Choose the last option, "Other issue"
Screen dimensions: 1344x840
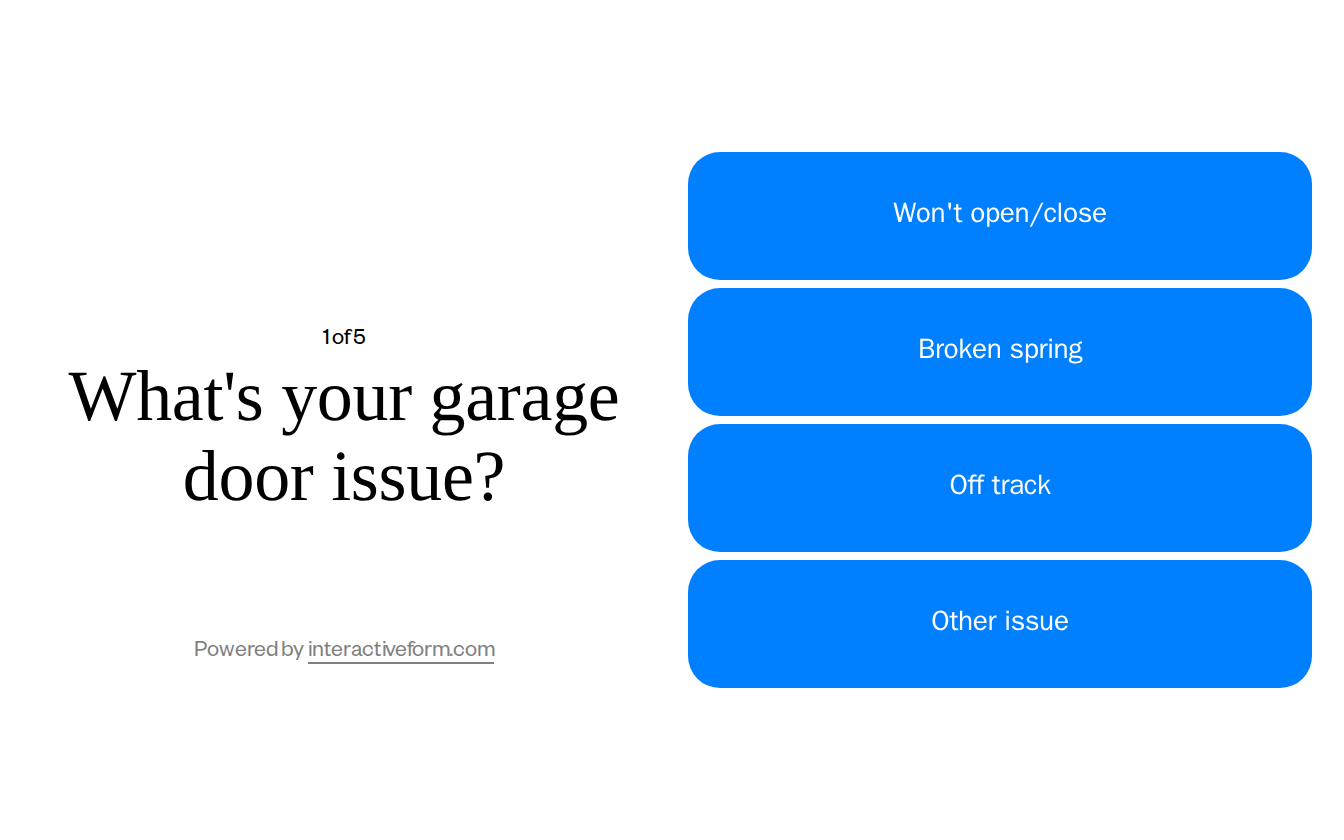pos(999,622)
